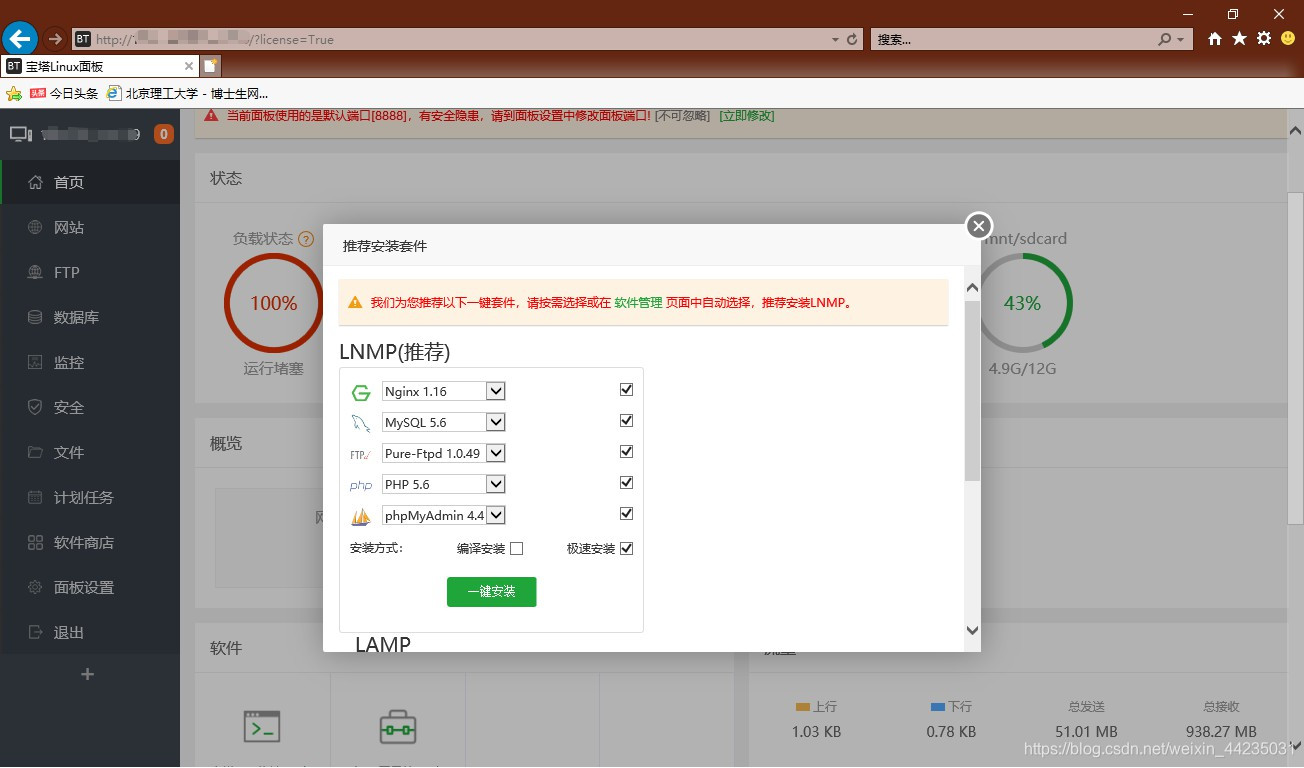Click the load status help question icon
Image resolution: width=1304 pixels, height=768 pixels.
pyautogui.click(x=306, y=240)
